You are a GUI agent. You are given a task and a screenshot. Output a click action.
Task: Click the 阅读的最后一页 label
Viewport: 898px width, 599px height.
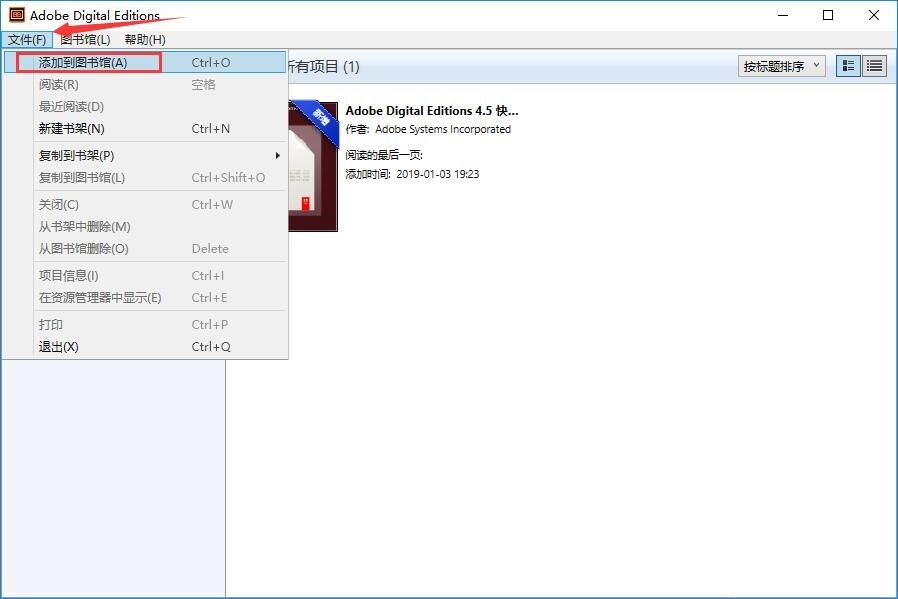(x=384, y=155)
